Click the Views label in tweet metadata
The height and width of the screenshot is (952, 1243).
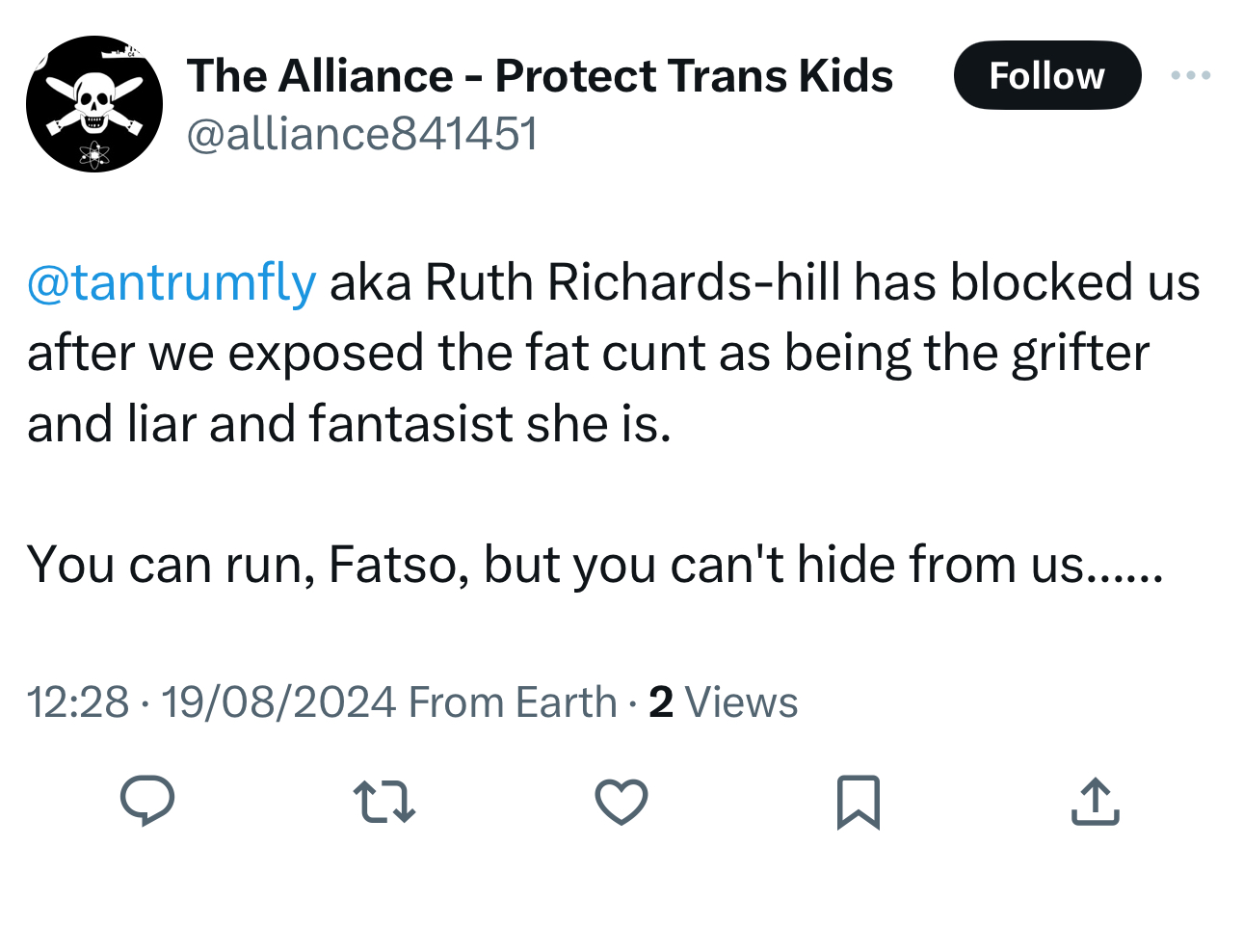tap(741, 701)
